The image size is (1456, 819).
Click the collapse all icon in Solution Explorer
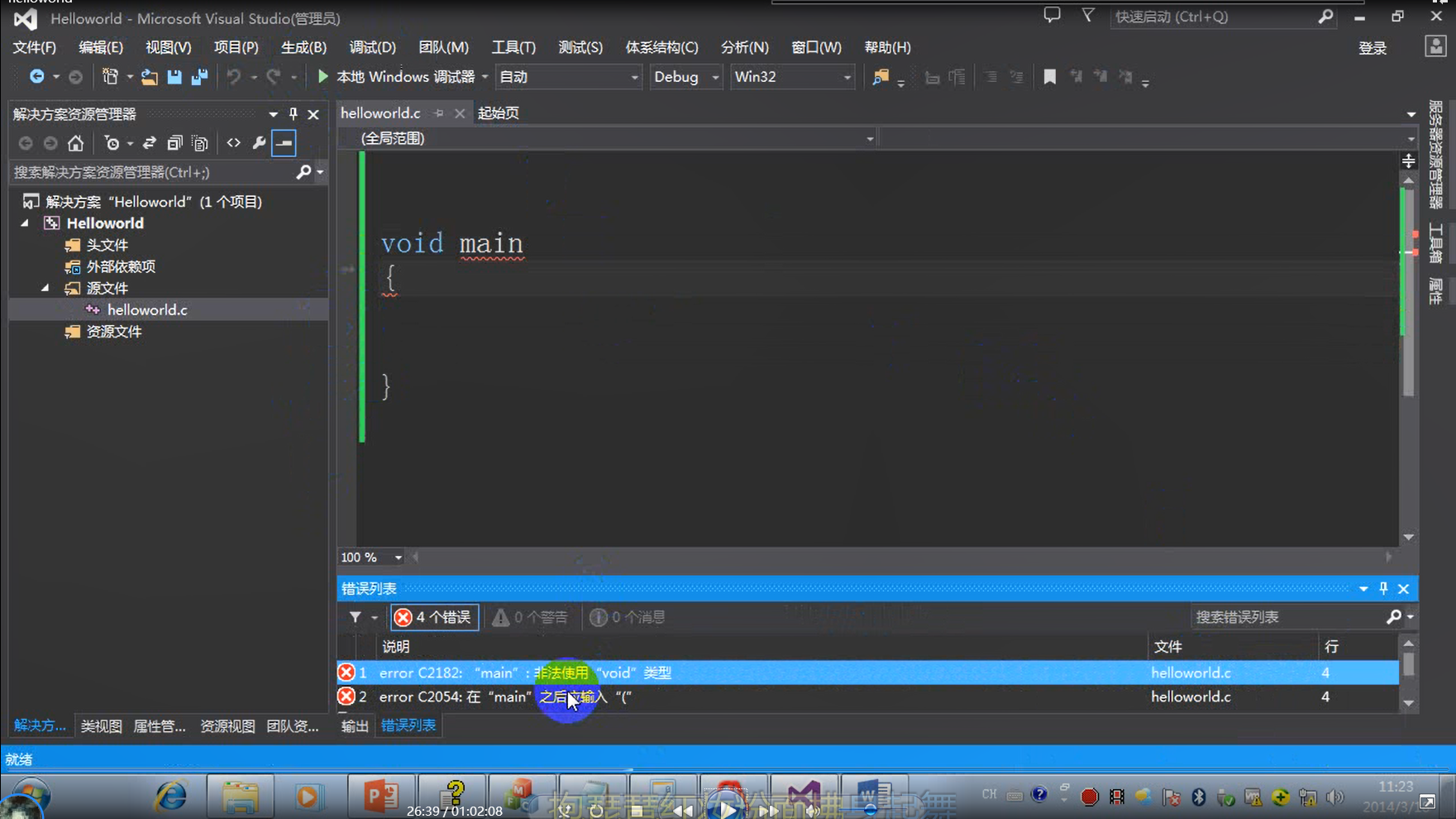[x=174, y=143]
